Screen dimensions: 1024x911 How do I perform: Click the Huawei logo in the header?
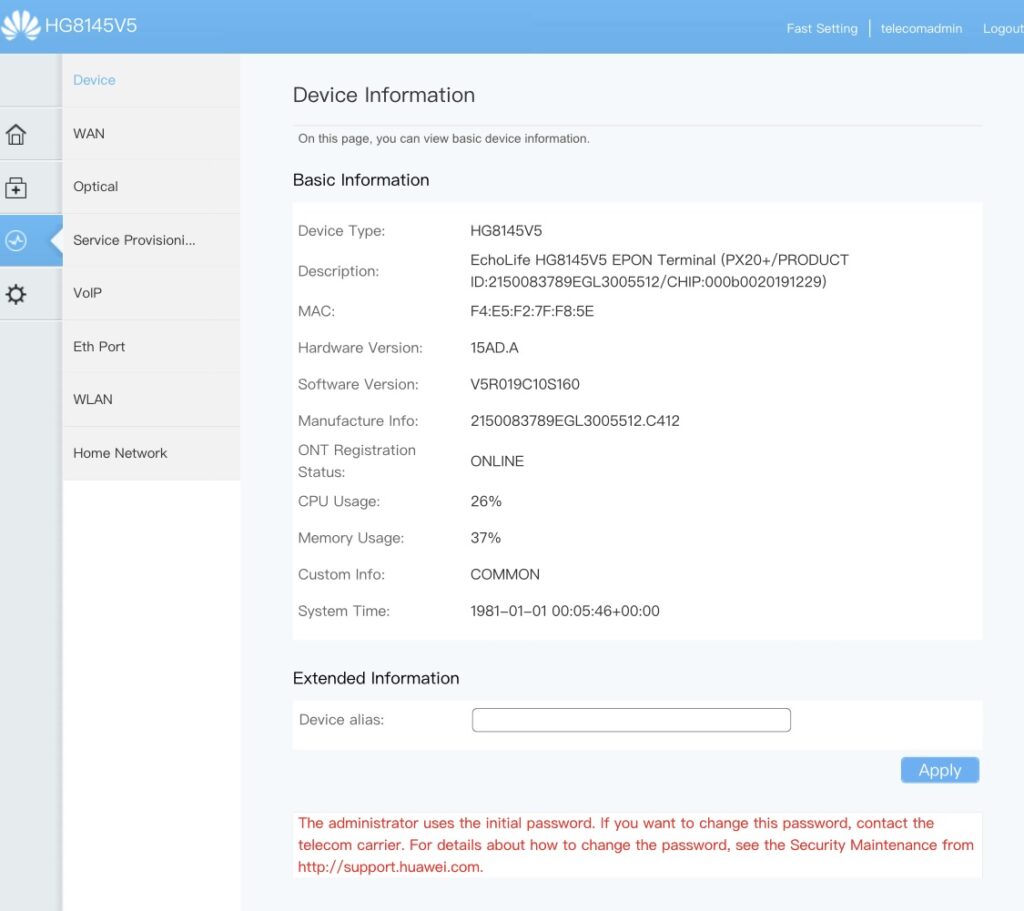coord(20,25)
